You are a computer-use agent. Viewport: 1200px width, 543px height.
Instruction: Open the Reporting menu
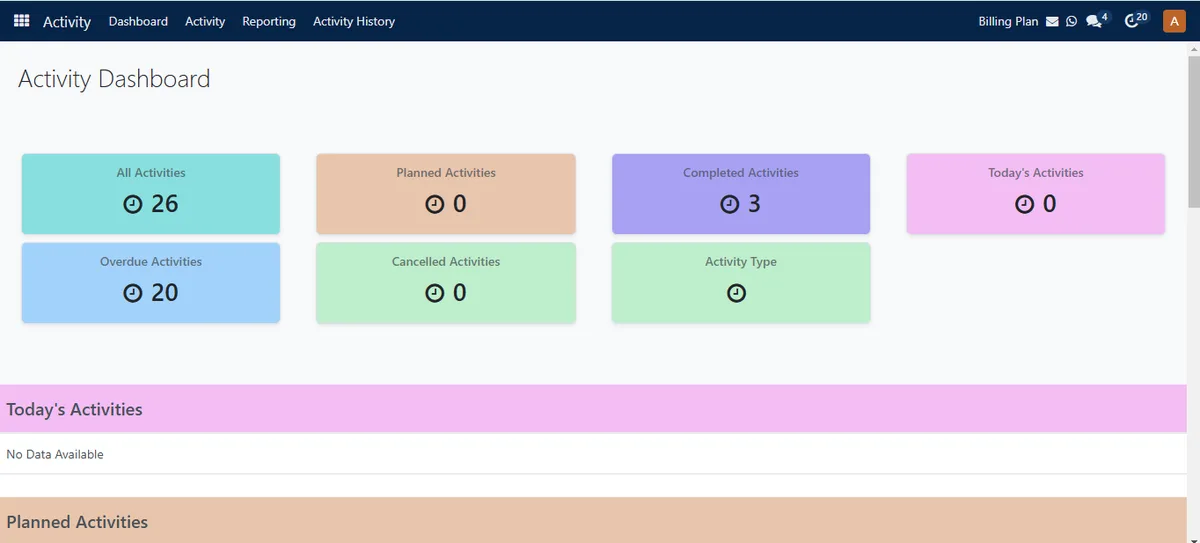coord(269,21)
